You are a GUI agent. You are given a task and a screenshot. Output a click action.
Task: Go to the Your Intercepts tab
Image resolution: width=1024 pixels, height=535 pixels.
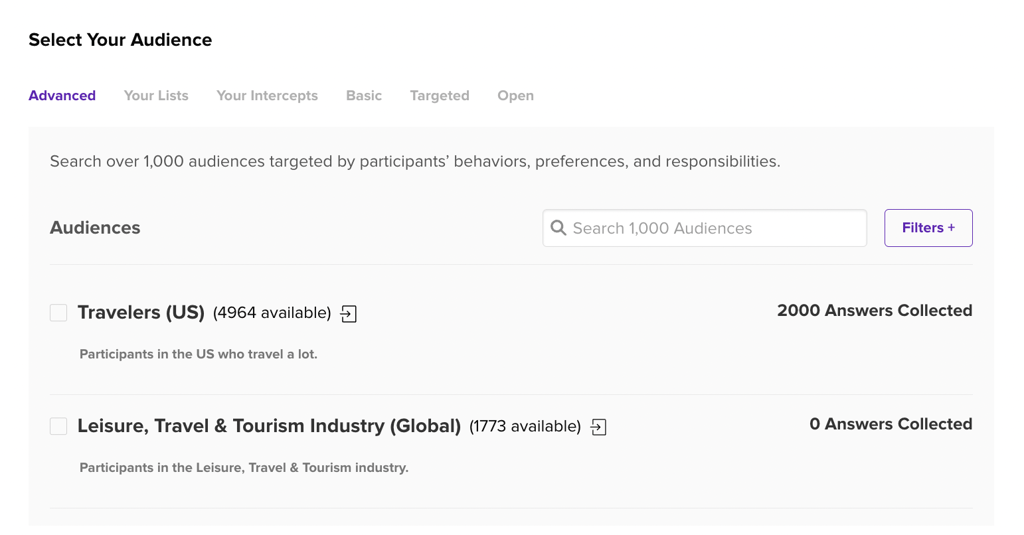[x=267, y=96]
